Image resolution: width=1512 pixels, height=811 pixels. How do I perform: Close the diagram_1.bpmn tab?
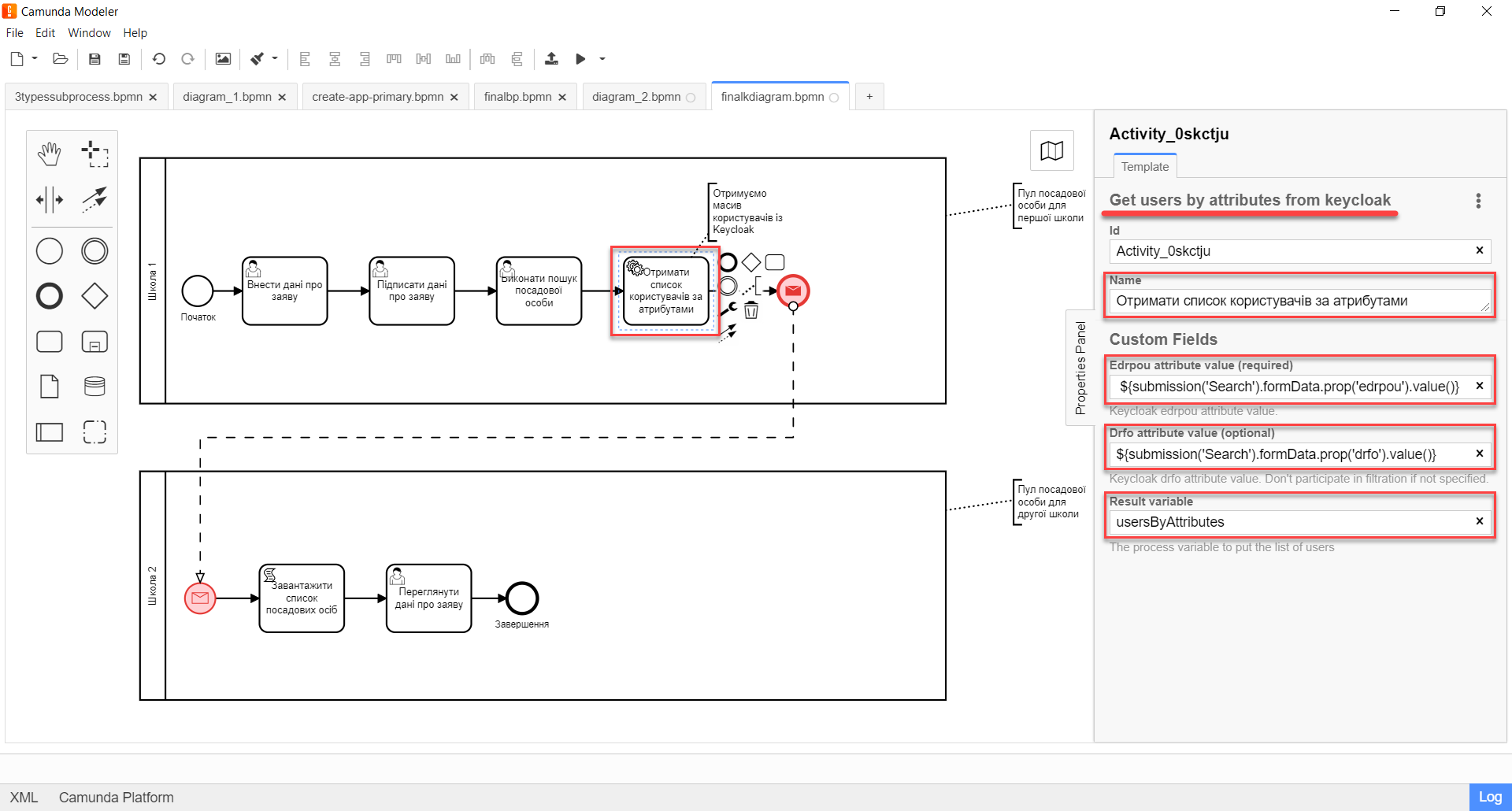(x=282, y=97)
